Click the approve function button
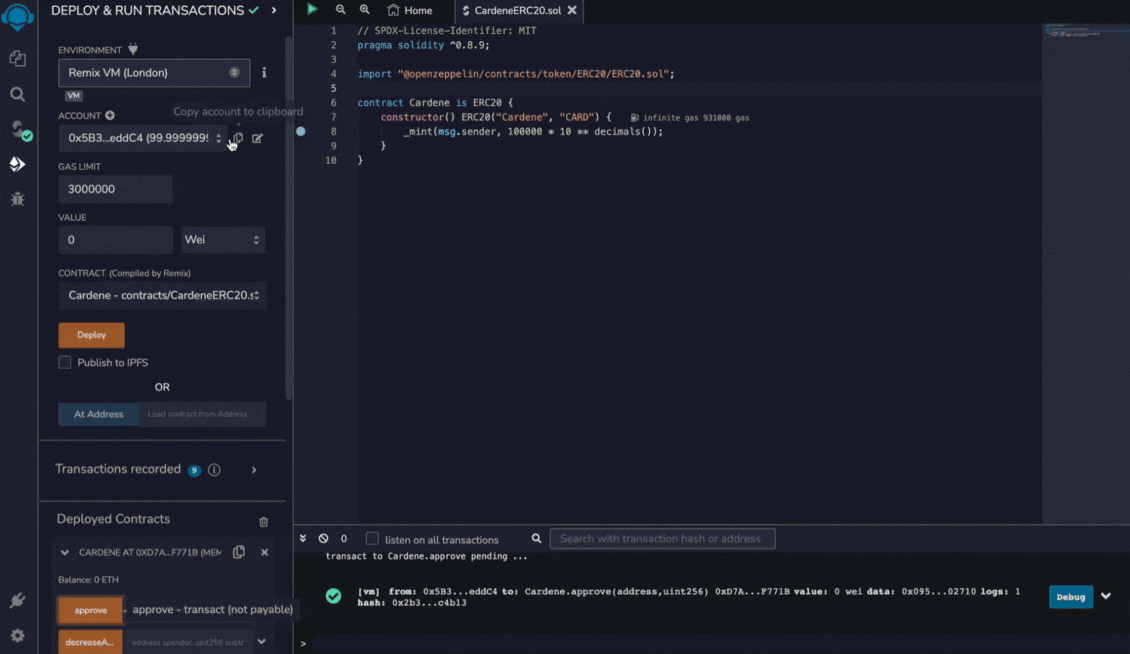Screen dimensions: 1130x654 [x=91, y=610]
